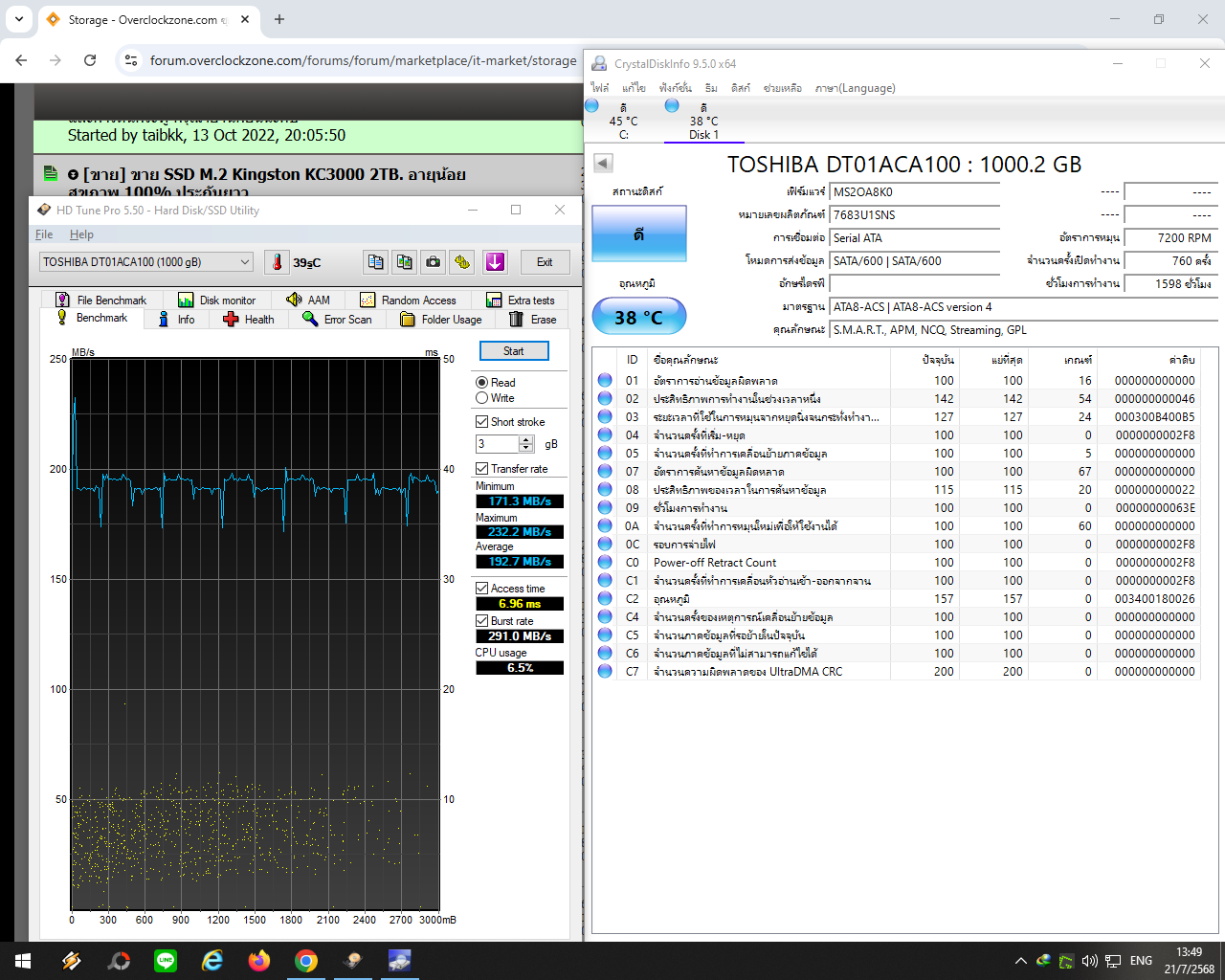
Task: Launch Firefox from the taskbar
Action: click(x=259, y=960)
